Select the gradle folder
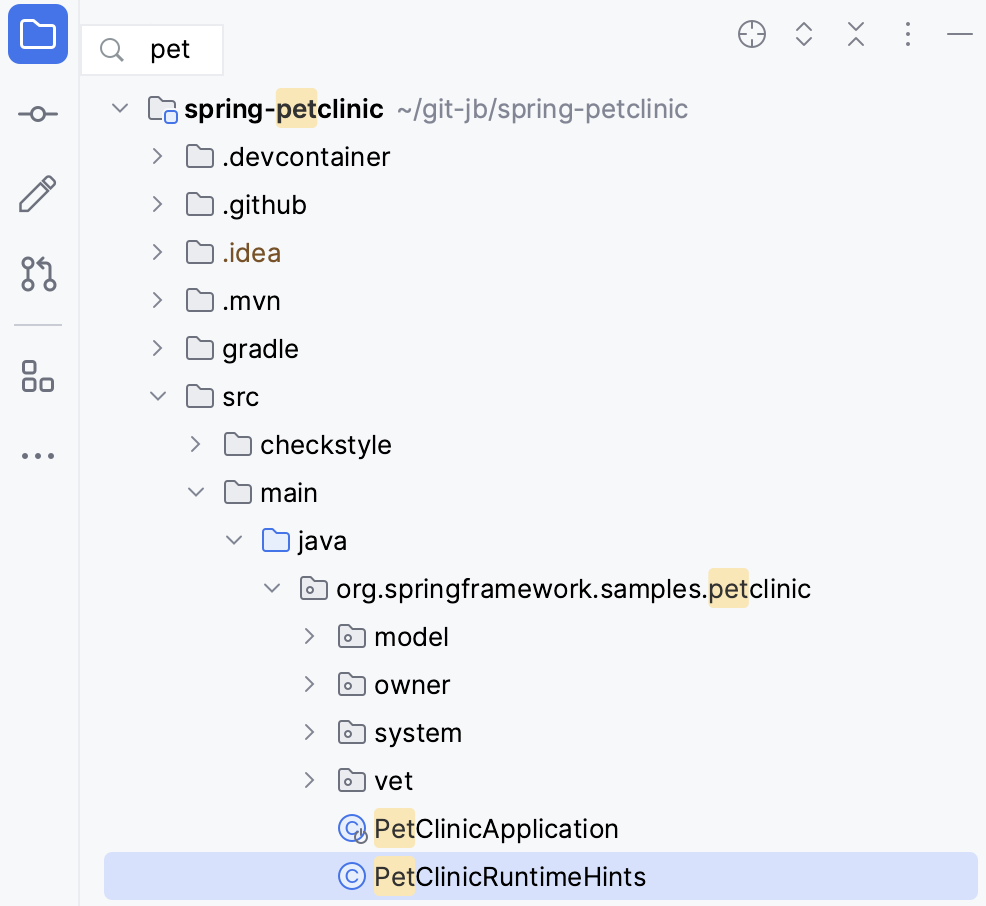Viewport: 986px width, 906px height. click(259, 348)
